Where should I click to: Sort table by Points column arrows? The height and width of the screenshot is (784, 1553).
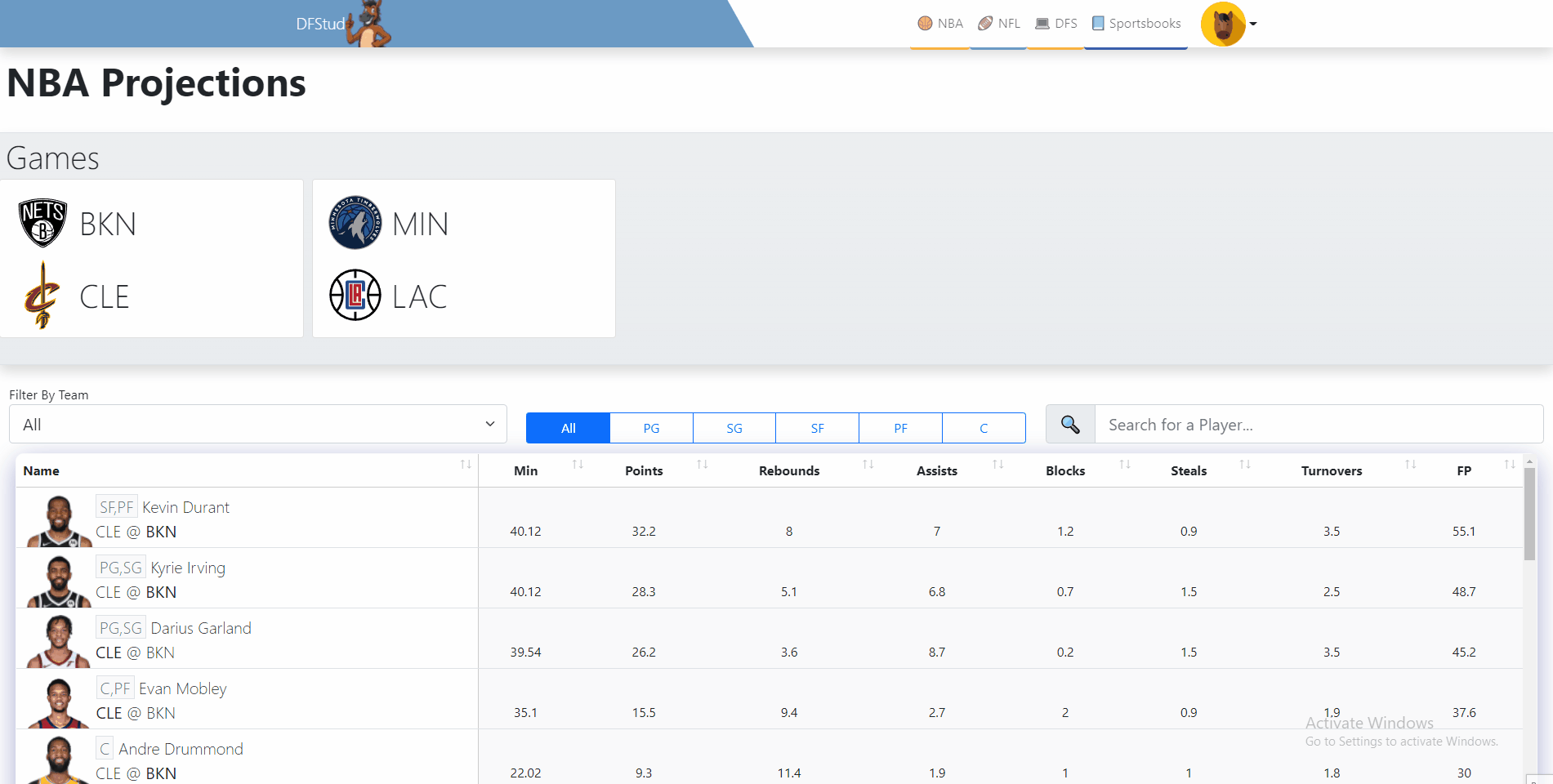point(702,465)
